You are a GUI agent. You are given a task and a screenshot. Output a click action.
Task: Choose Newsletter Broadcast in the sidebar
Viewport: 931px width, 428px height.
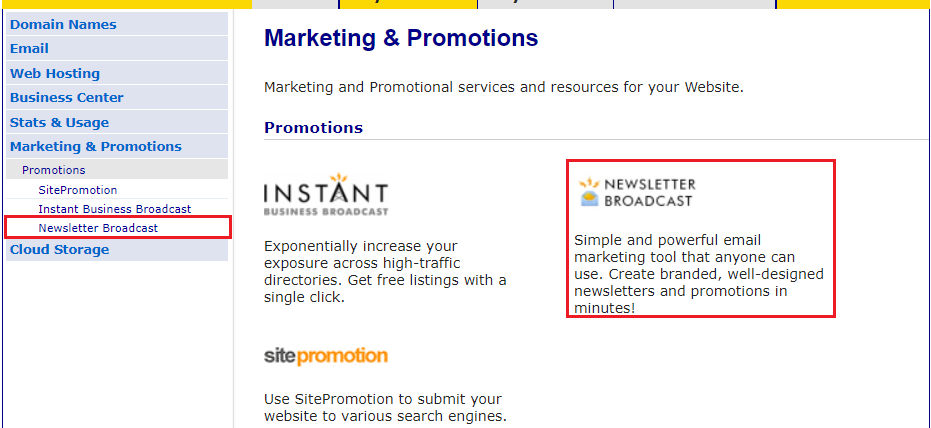pos(98,228)
